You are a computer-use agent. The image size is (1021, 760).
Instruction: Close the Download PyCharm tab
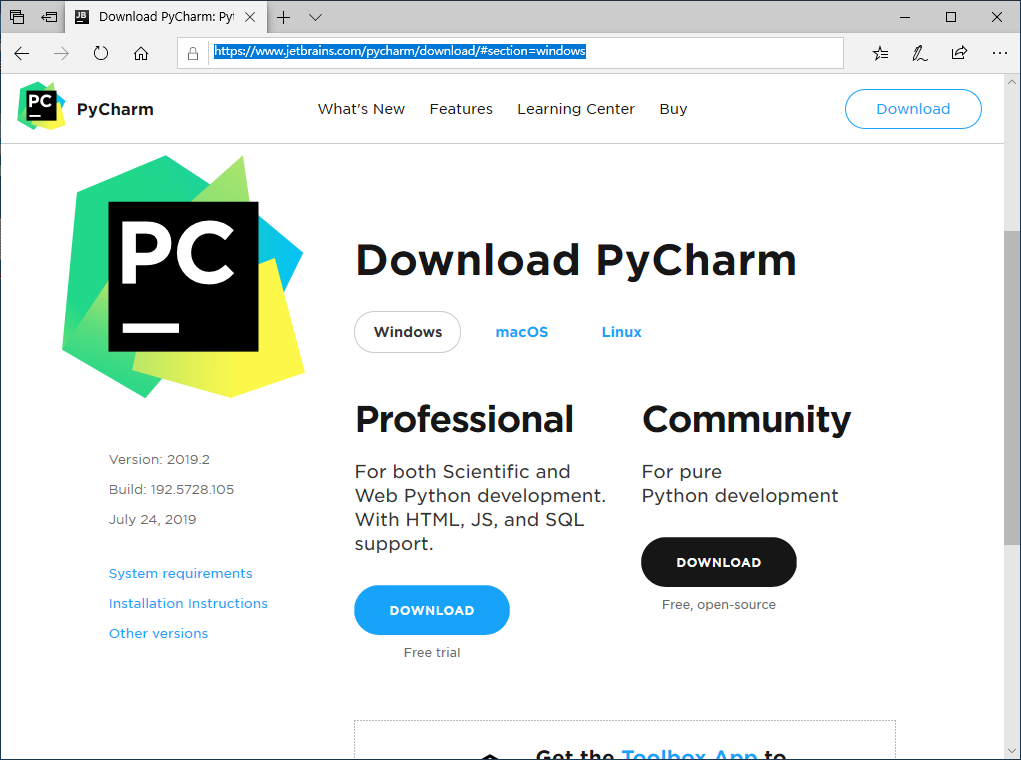tap(250, 17)
